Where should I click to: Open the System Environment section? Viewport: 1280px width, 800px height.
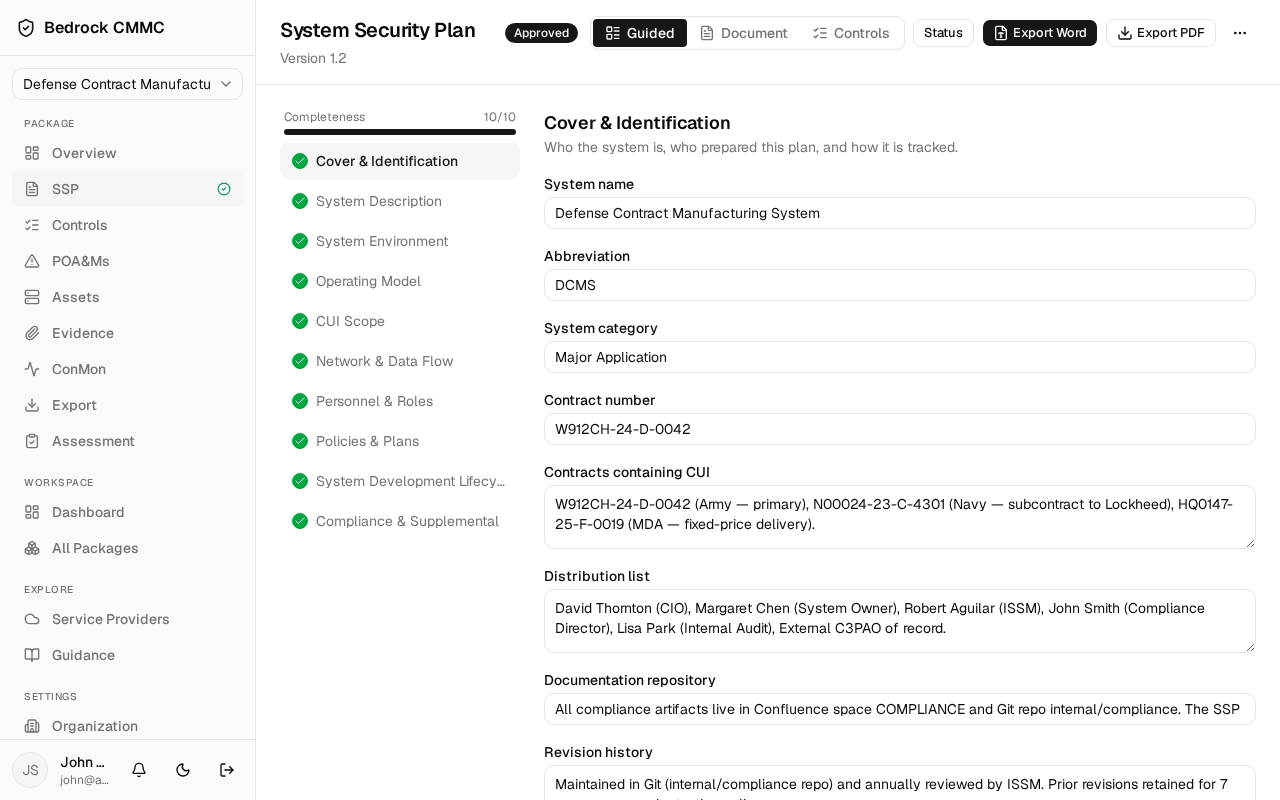(x=400, y=241)
